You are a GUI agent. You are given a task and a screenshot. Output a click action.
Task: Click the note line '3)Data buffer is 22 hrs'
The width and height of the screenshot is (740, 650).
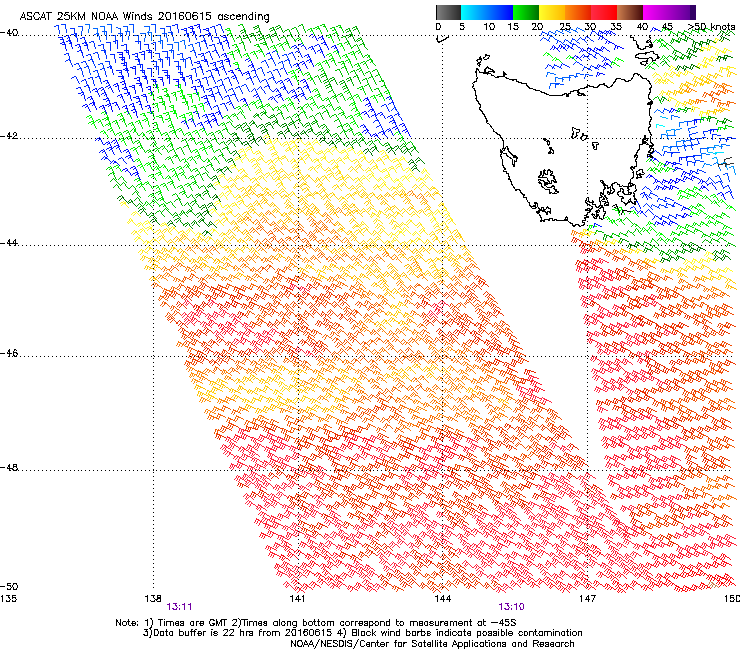pos(362,633)
